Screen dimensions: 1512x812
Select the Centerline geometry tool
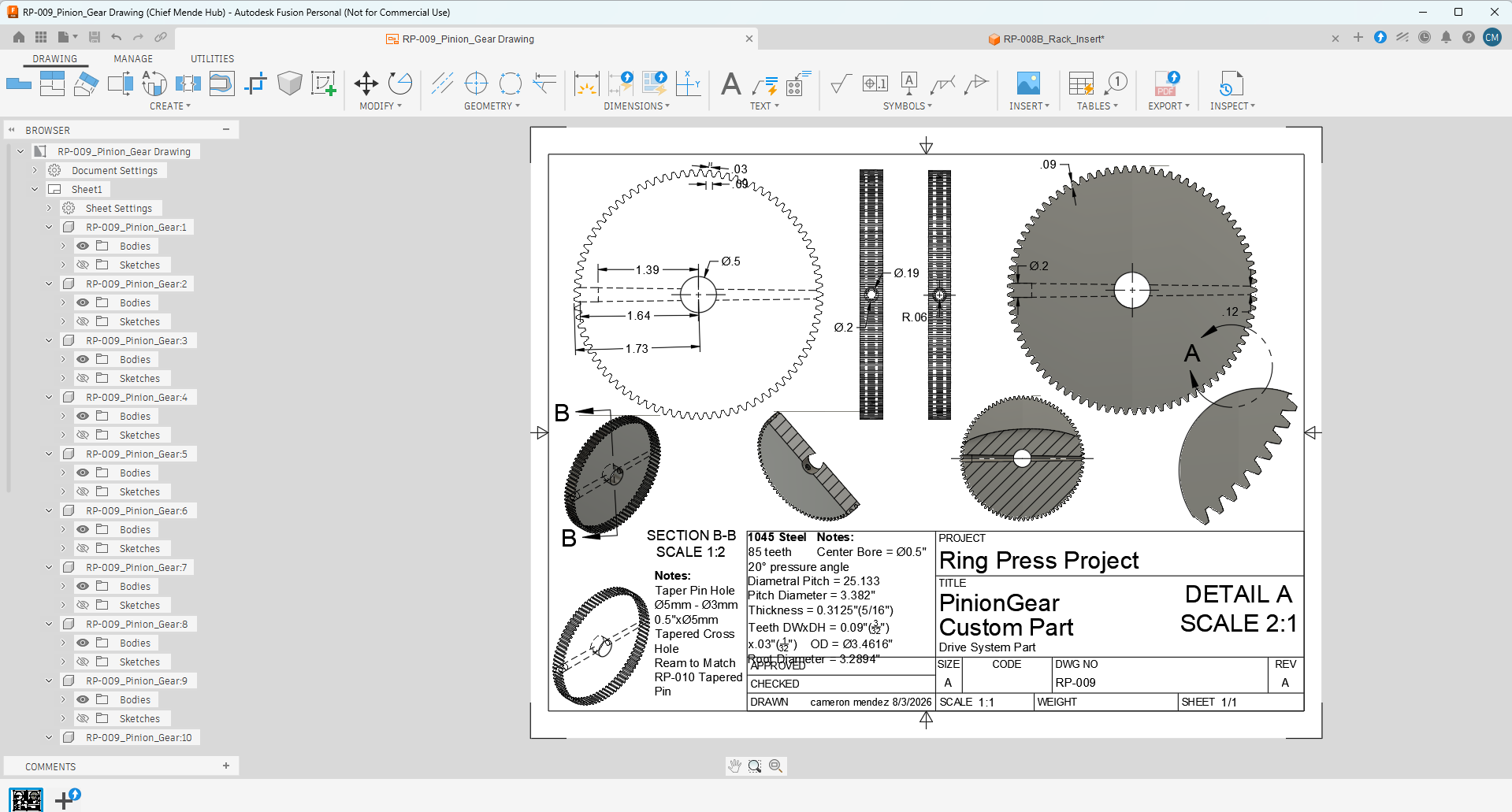442,83
